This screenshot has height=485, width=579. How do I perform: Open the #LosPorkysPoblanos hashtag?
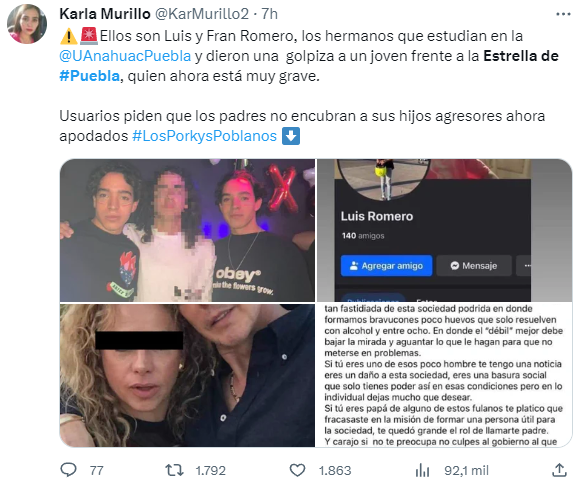(205, 136)
